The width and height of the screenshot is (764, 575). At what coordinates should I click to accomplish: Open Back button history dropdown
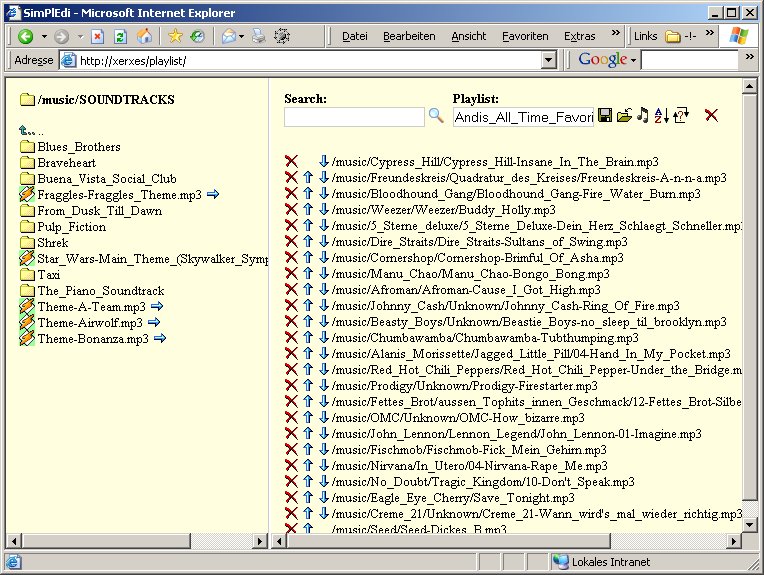coord(44,37)
